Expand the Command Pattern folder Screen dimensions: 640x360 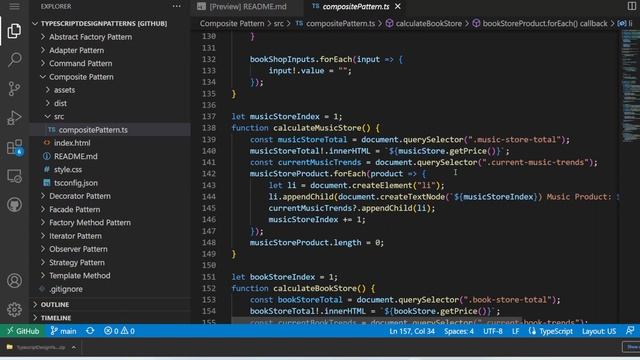coord(80,64)
